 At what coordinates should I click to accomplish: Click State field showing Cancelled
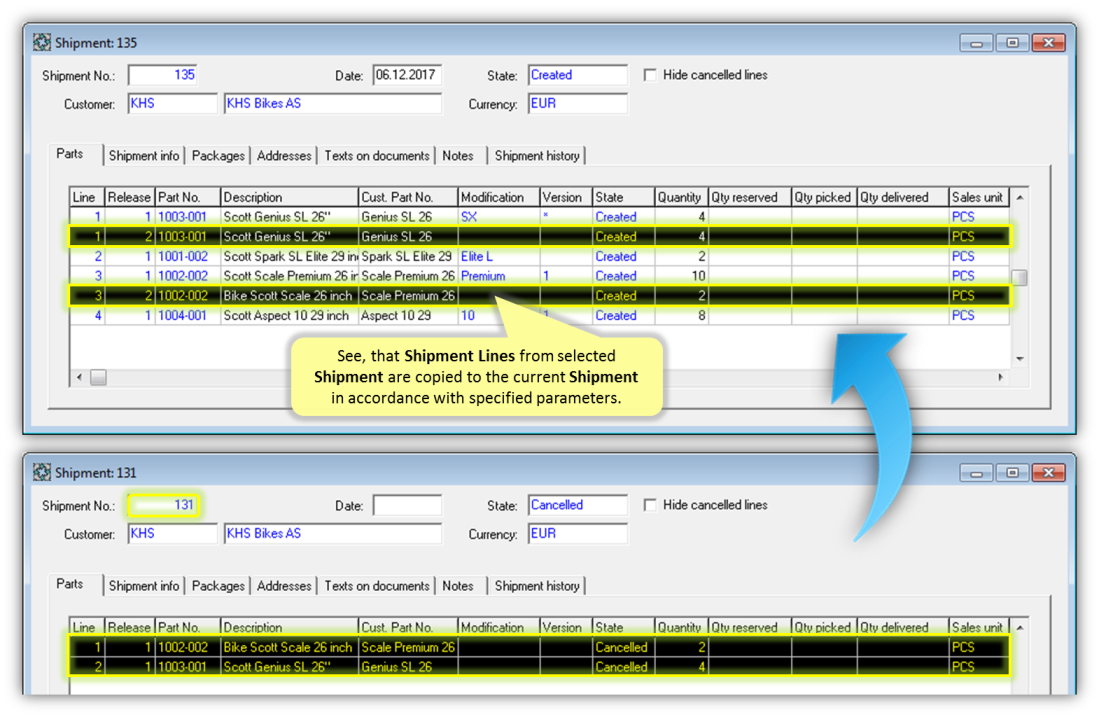coord(578,505)
